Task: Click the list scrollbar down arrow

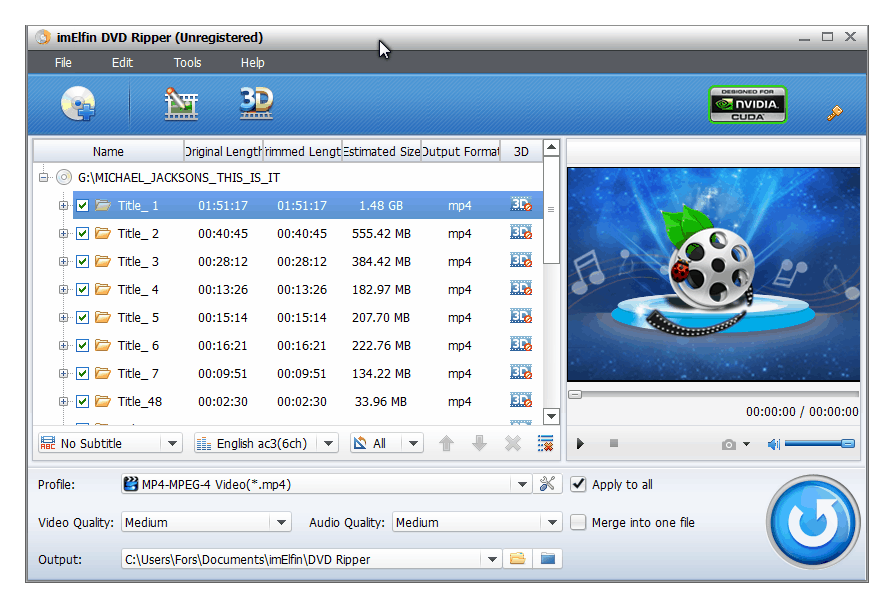Action: pos(551,416)
